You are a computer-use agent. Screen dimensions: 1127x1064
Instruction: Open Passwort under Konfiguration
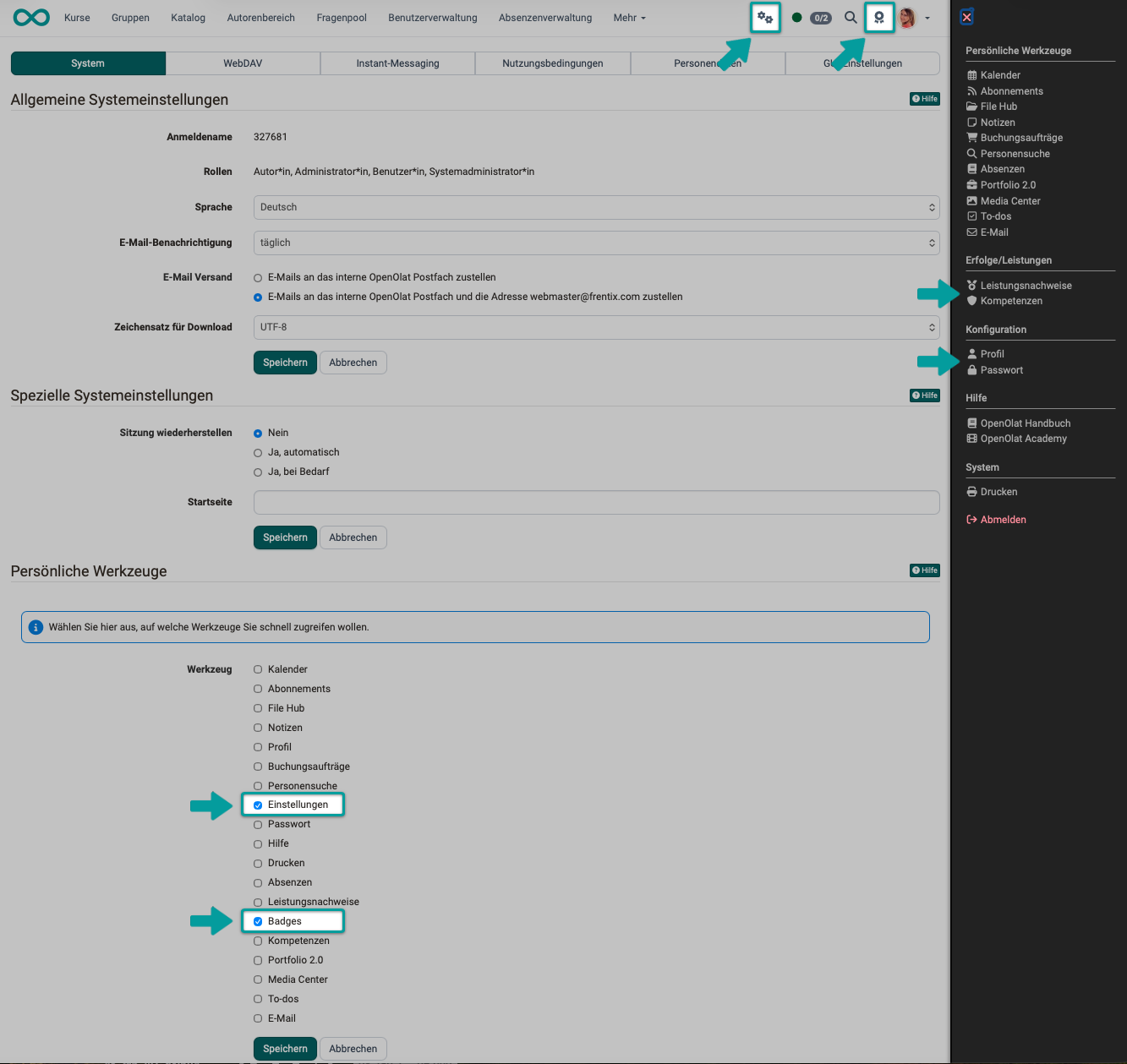(995, 370)
